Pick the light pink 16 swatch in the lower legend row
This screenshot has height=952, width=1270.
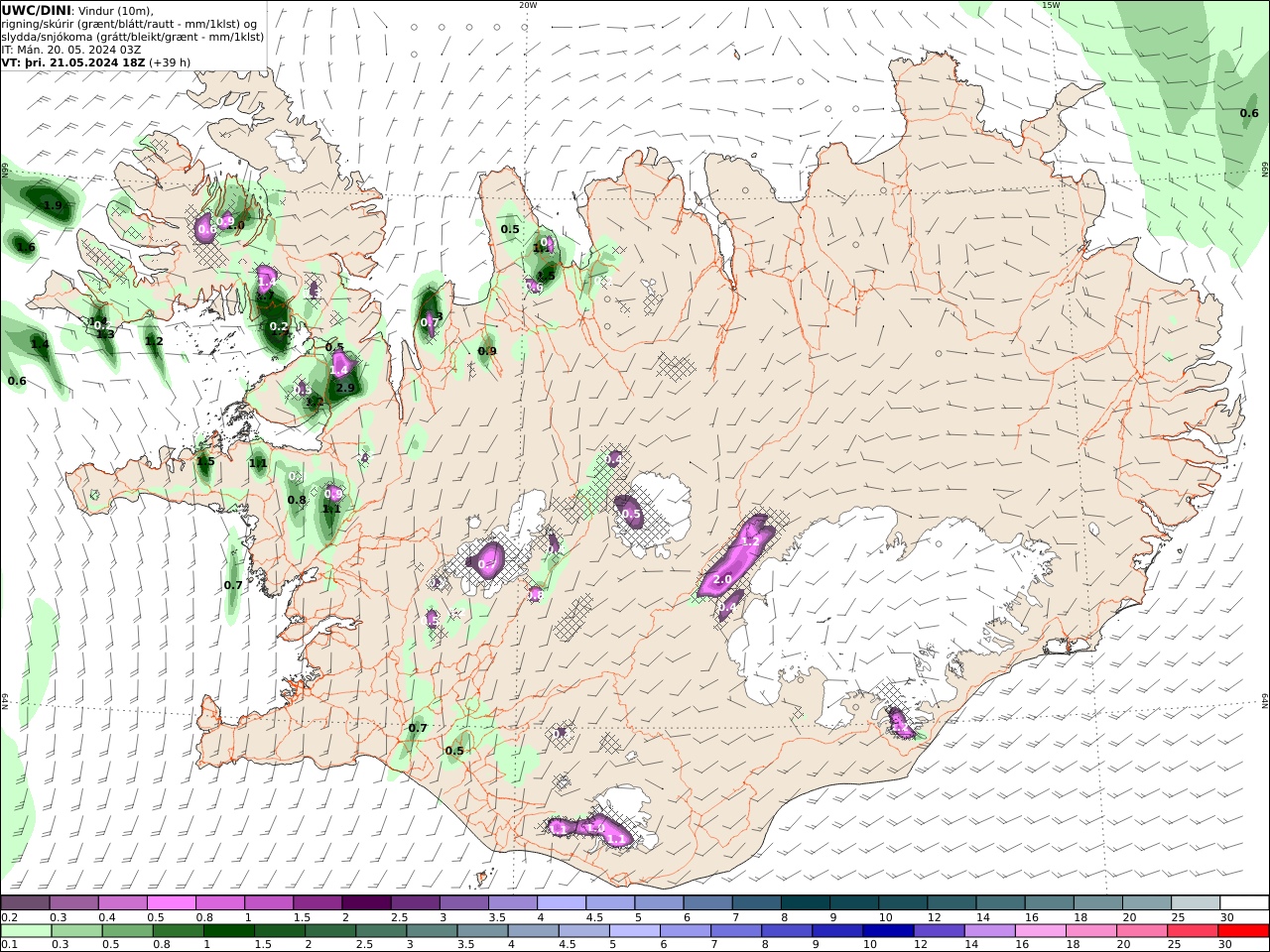tap(1040, 931)
